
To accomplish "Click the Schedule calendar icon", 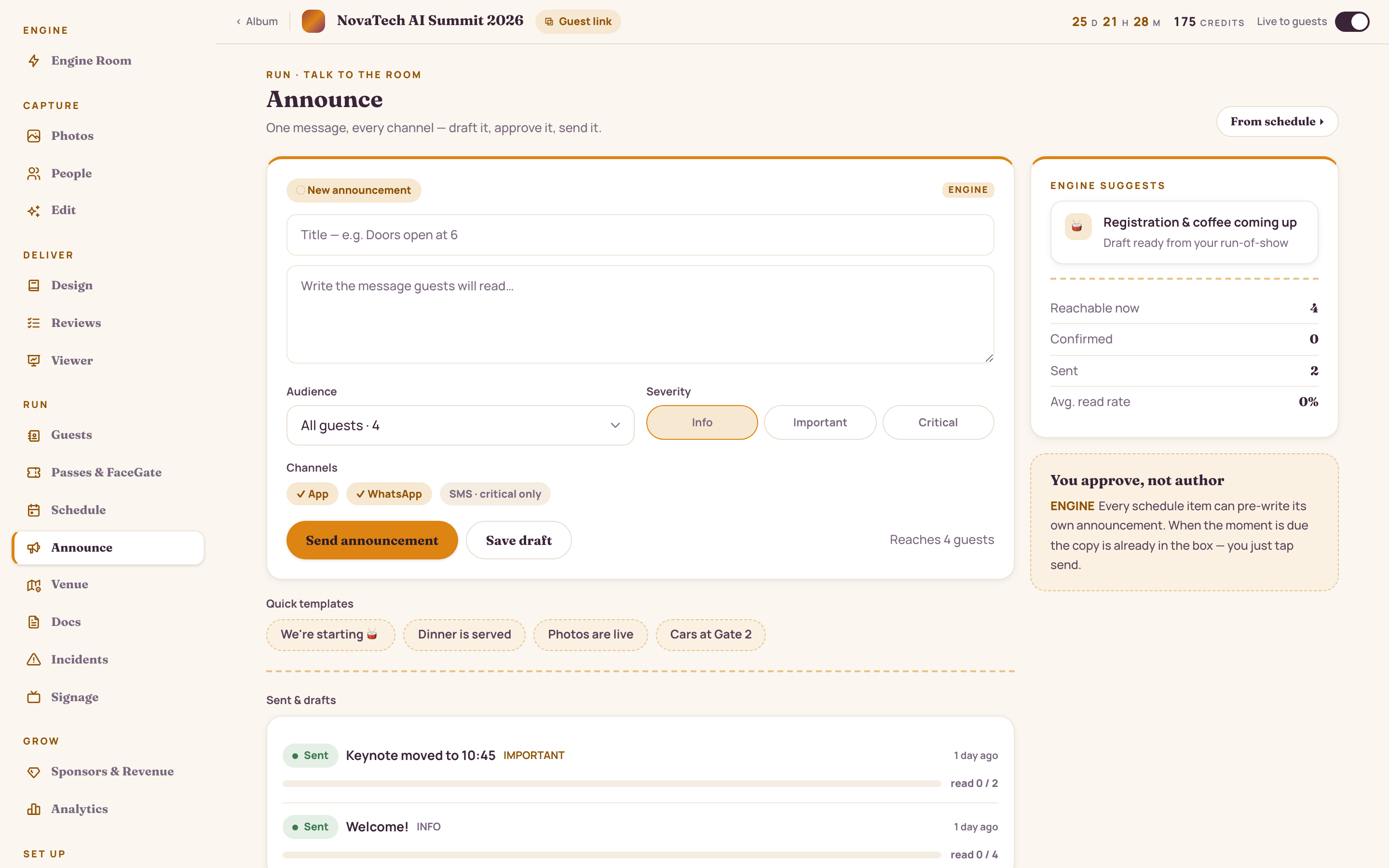I will [x=34, y=510].
